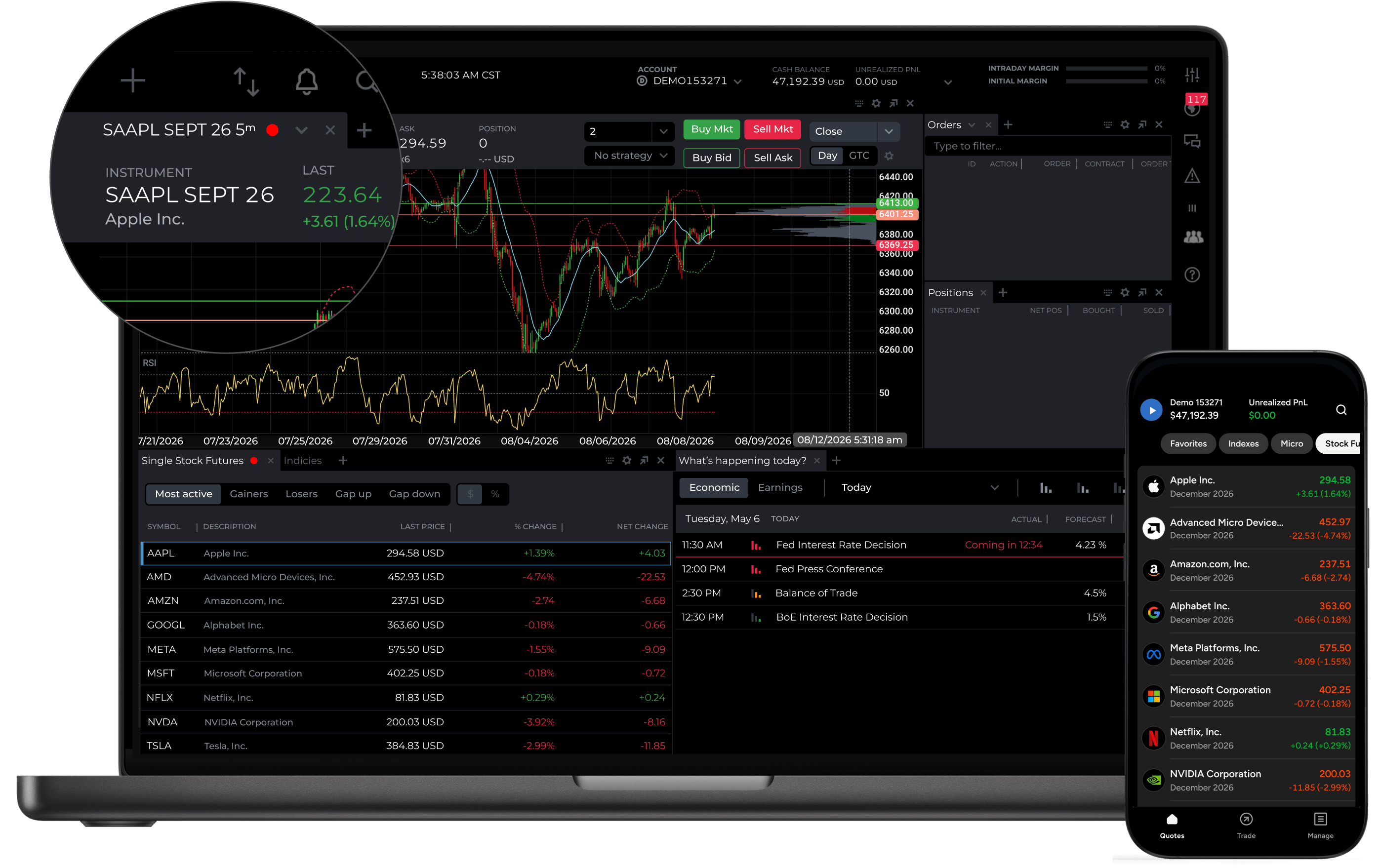This screenshot has width=1381, height=868.
Task: Expand the DEMO153271 account dropdown
Action: (x=738, y=81)
